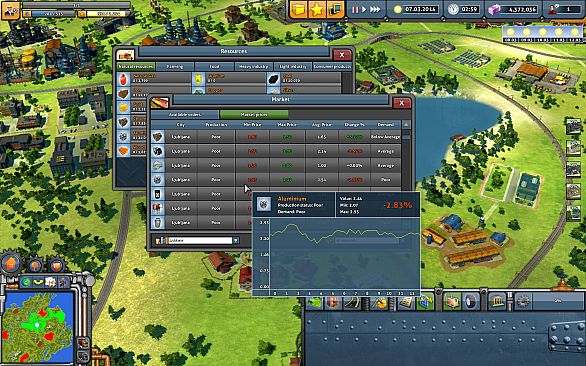This screenshot has height=366, width=586.
Task: Set game speed to fast-forward
Action: pos(375,10)
